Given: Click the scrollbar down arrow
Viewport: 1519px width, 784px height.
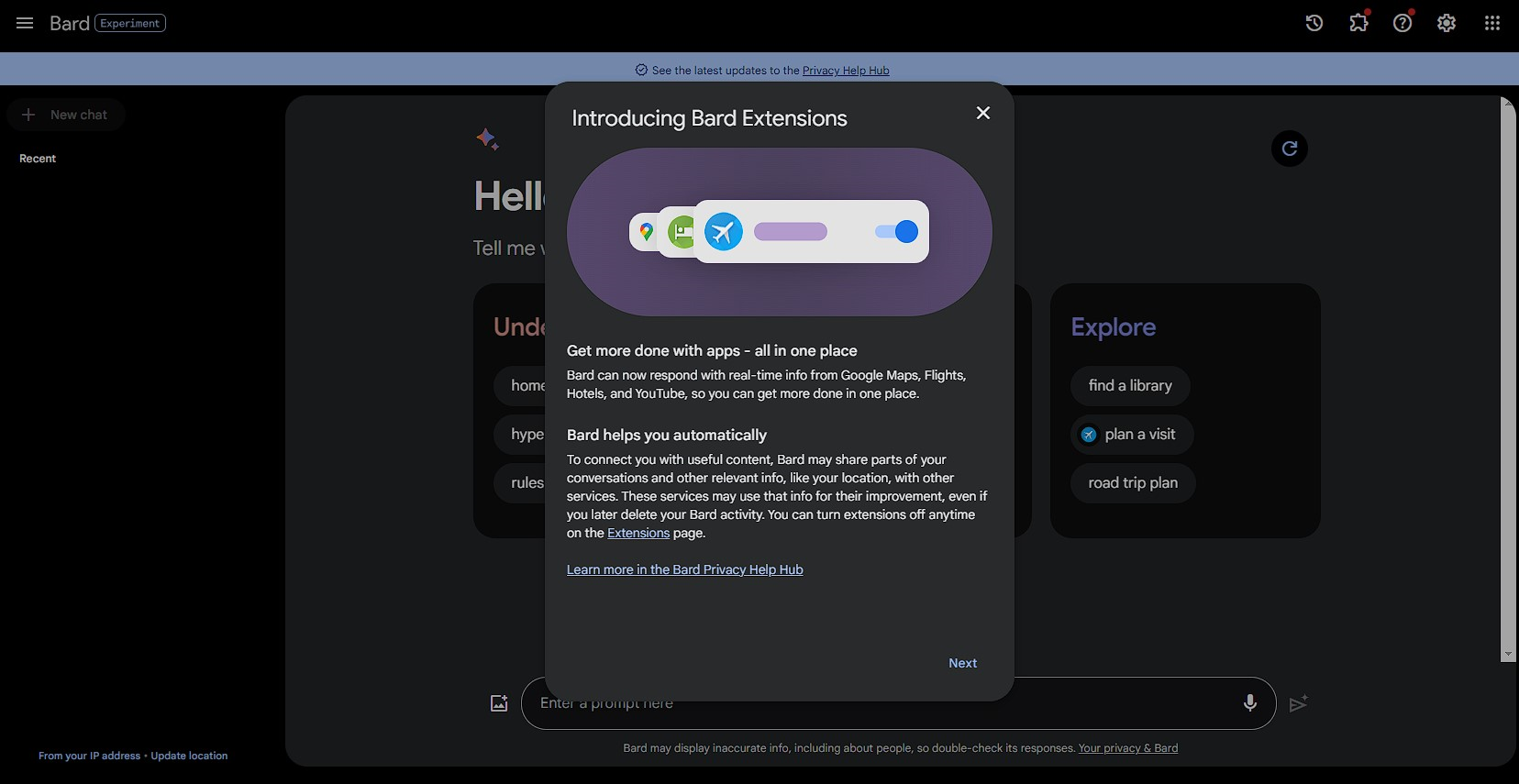Looking at the screenshot, I should click(x=1508, y=655).
